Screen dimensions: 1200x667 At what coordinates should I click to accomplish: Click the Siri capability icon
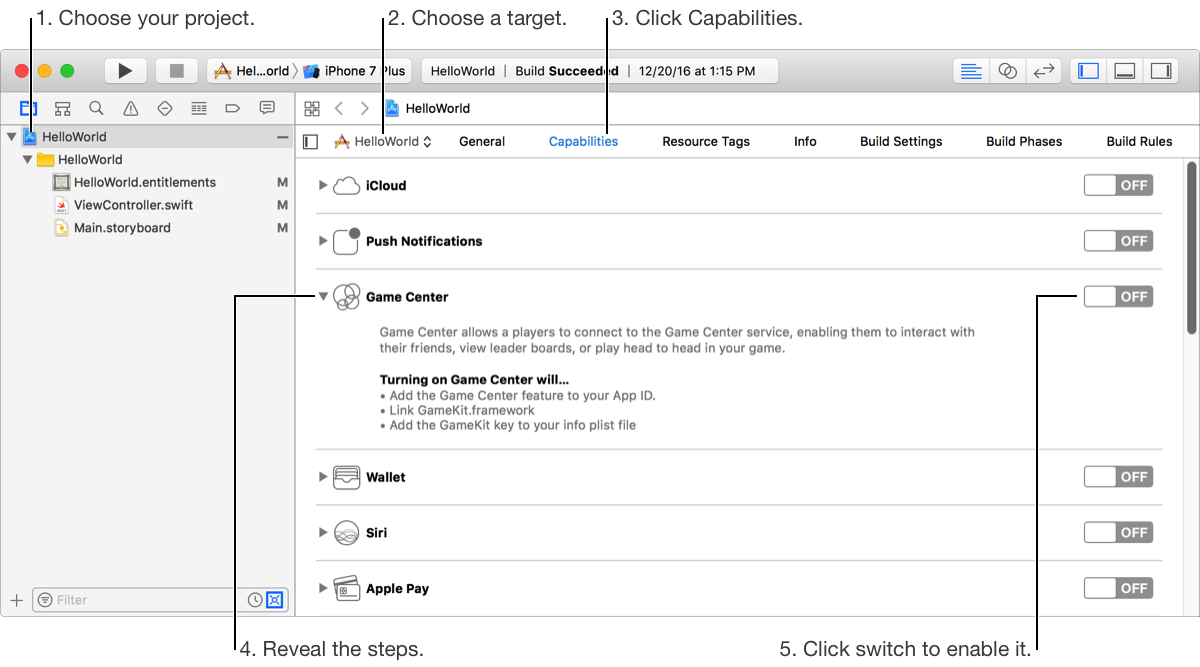346,533
